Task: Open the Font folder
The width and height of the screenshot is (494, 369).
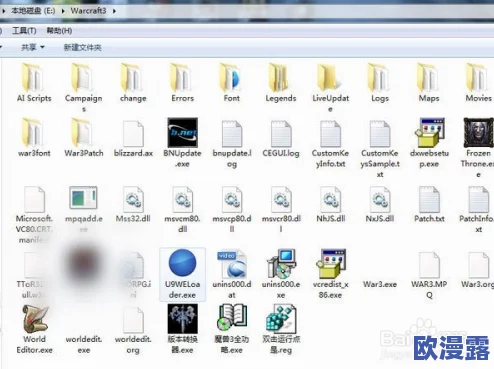Action: (232, 83)
